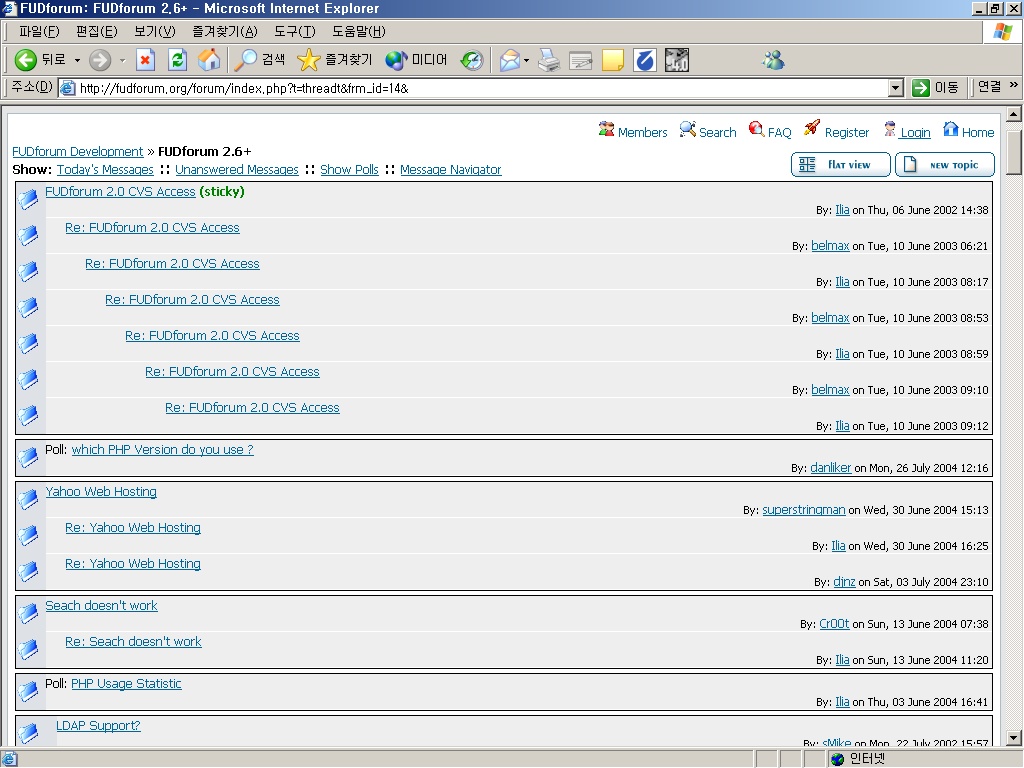Viewport: 1024px width, 768px height.
Task: Click the topic icon beside Yahoo Web Hosting
Action: [28, 499]
